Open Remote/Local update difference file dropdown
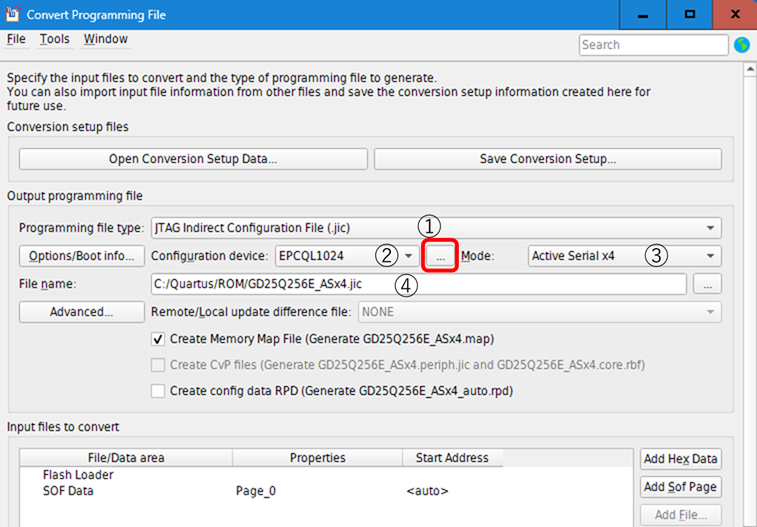 pyautogui.click(x=540, y=312)
